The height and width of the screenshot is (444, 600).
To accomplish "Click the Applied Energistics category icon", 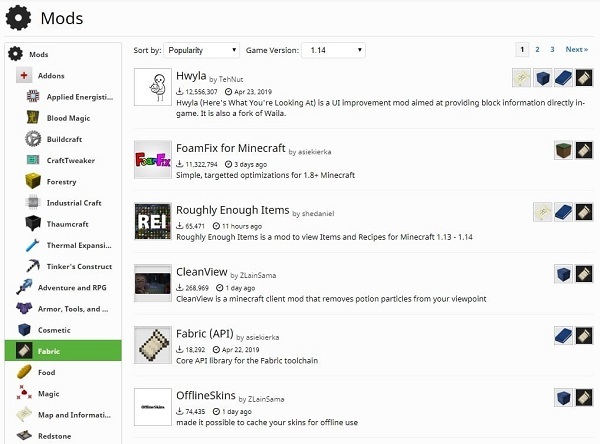I will coord(33,96).
